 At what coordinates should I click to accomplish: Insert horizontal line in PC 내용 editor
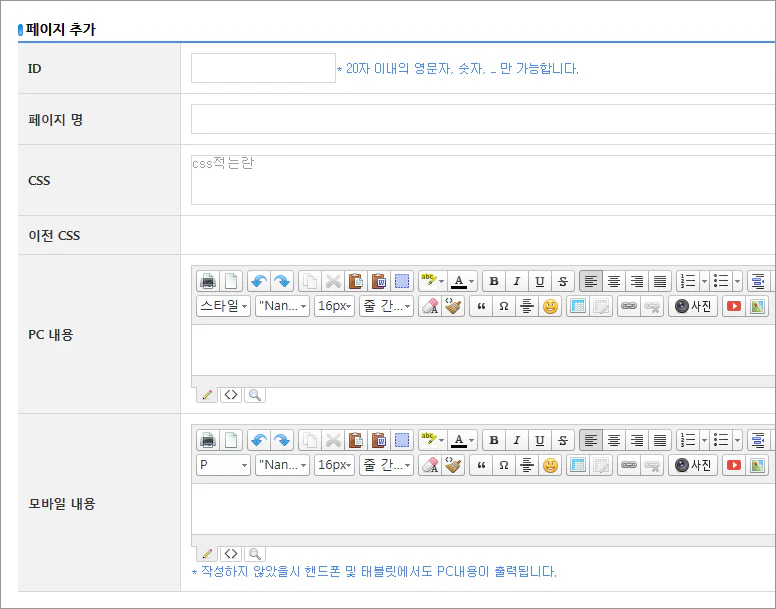pyautogui.click(x=527, y=306)
